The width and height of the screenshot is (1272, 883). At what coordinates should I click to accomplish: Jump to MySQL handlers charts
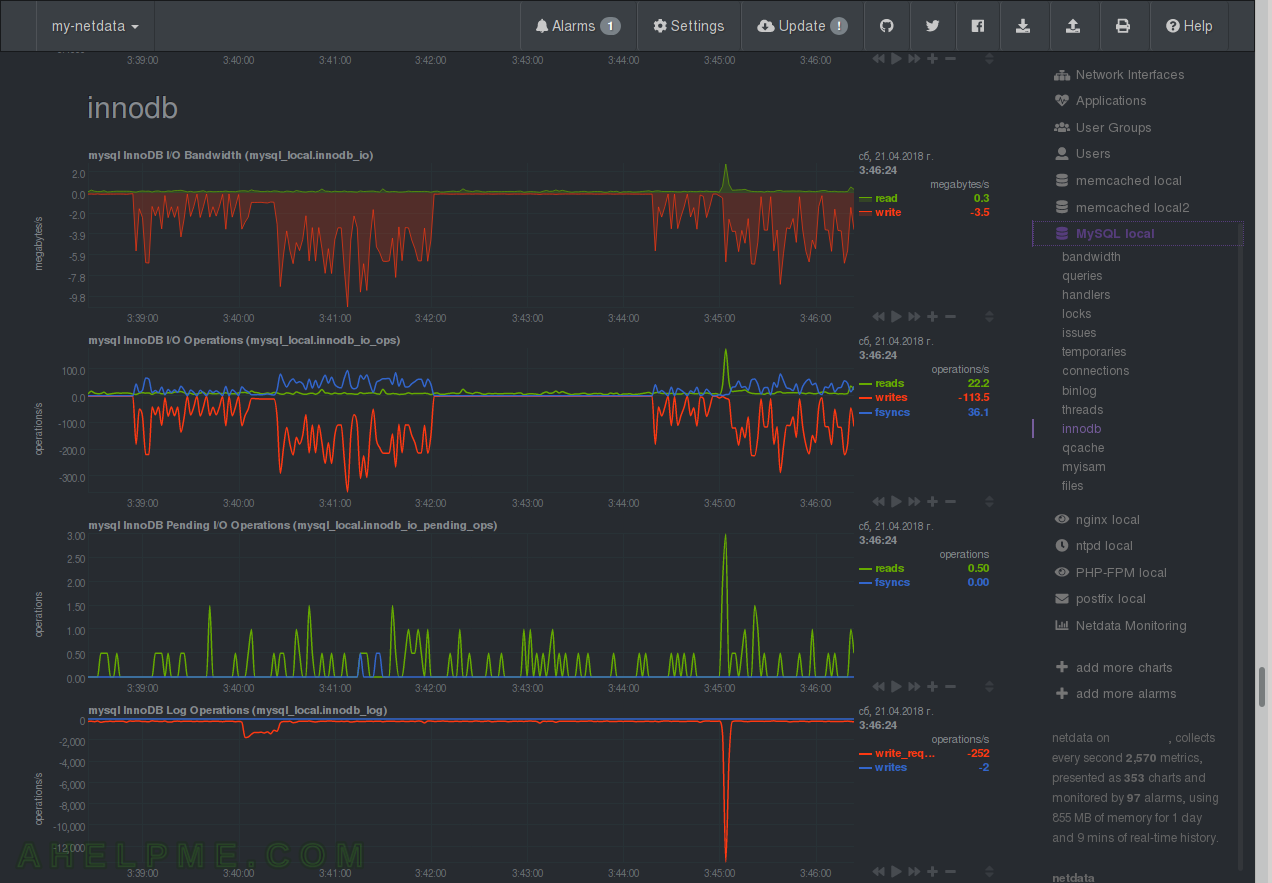1086,295
